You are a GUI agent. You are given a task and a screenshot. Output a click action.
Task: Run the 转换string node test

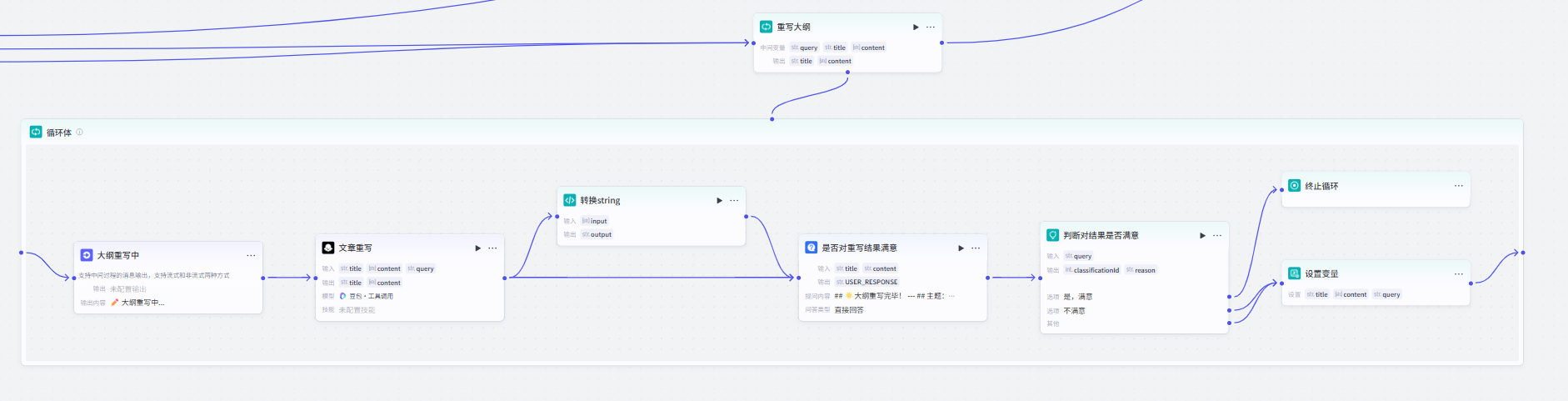pyautogui.click(x=719, y=200)
